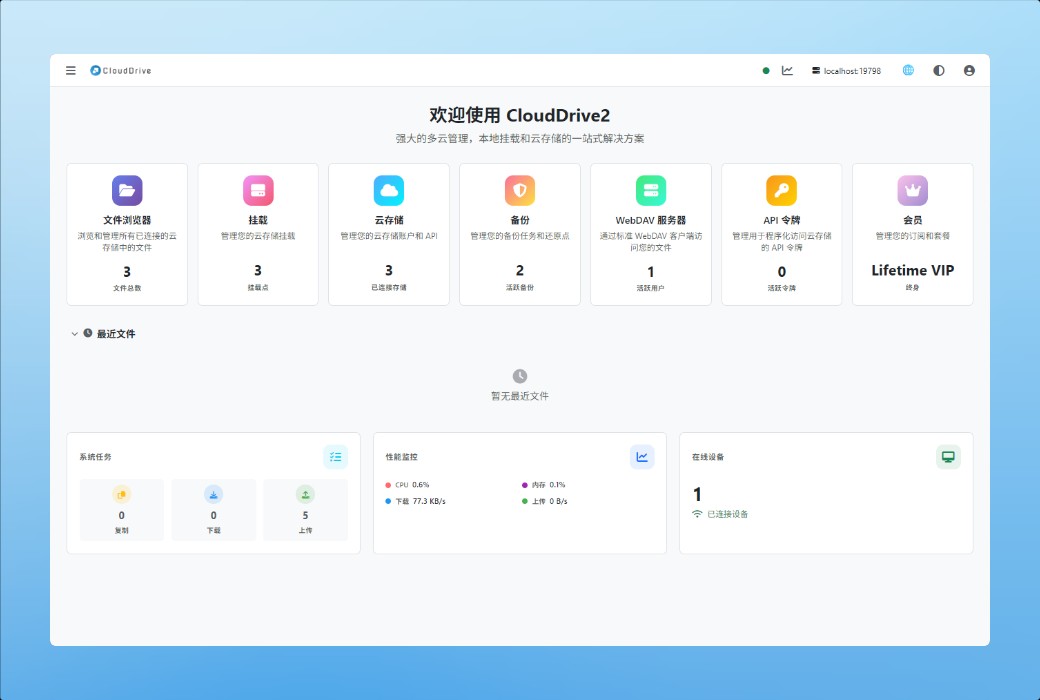Click the 挂载点 count label
Screen dimensions: 1040x700
[x=258, y=287]
